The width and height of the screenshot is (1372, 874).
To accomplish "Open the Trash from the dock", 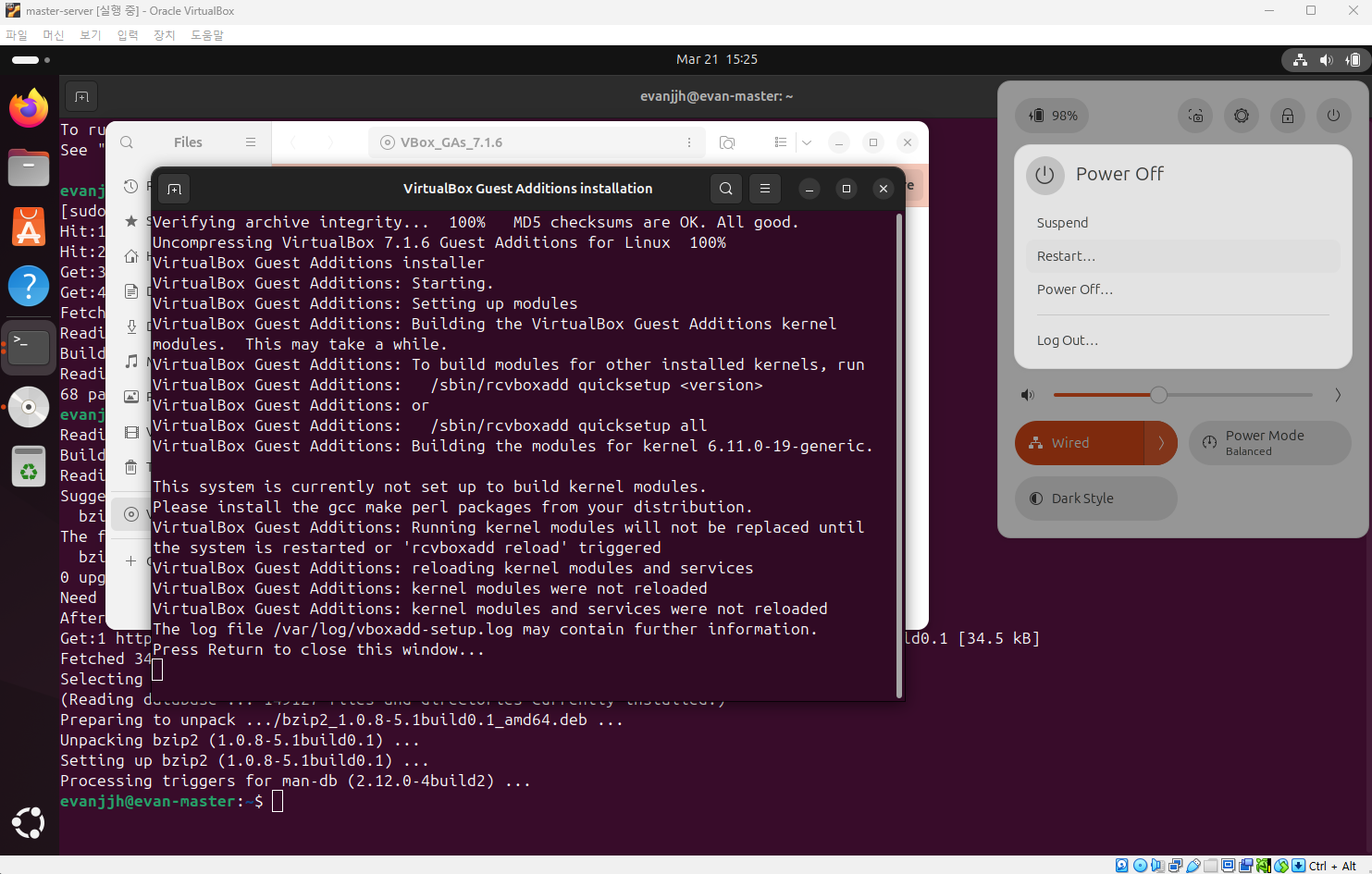I will click(29, 466).
